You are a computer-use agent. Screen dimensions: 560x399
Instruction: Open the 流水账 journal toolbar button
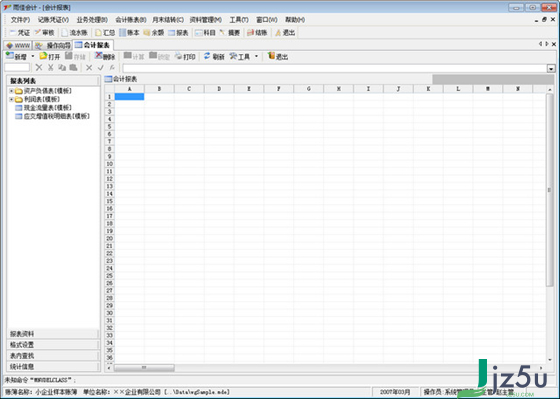74,33
